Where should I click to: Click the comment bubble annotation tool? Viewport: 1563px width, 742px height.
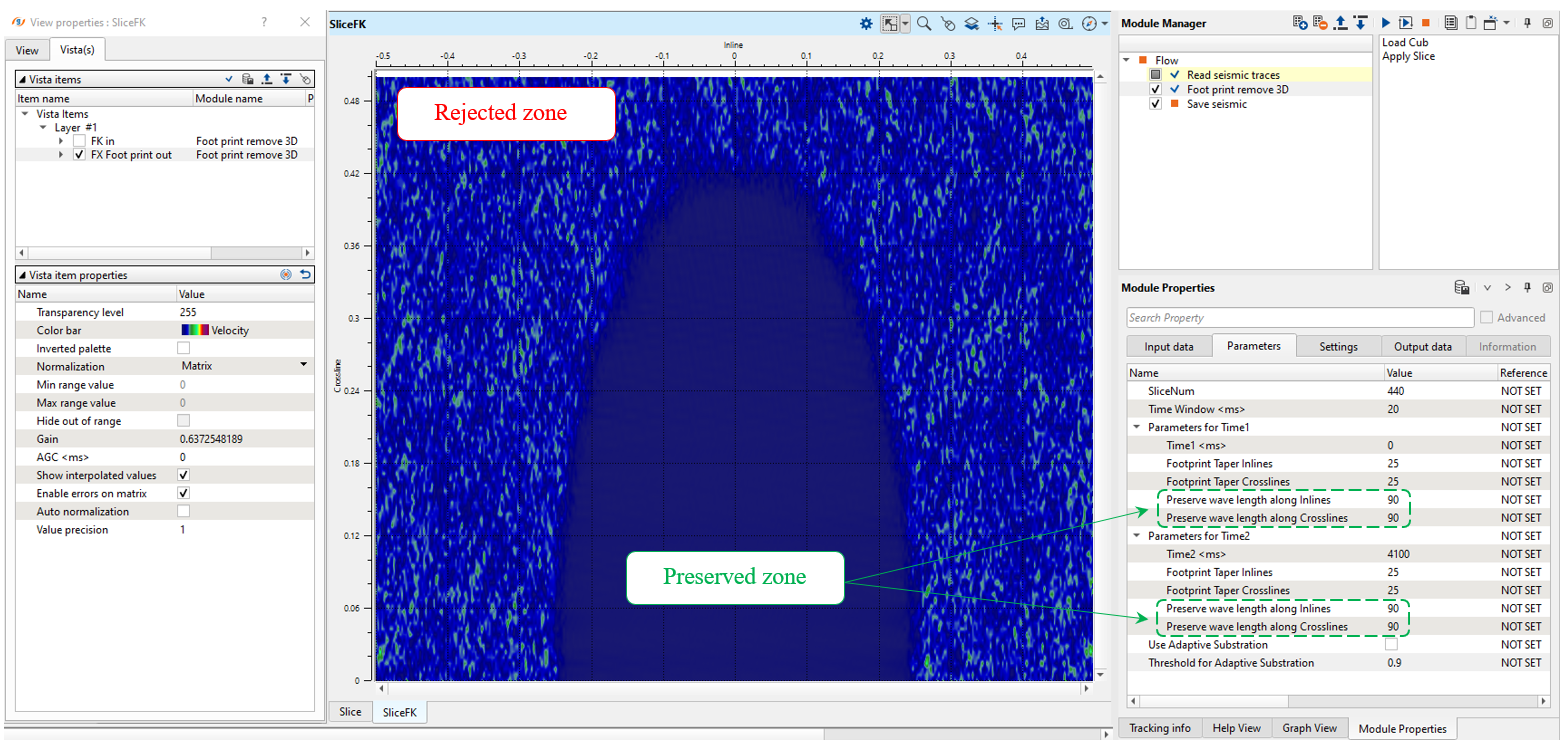[x=1019, y=23]
